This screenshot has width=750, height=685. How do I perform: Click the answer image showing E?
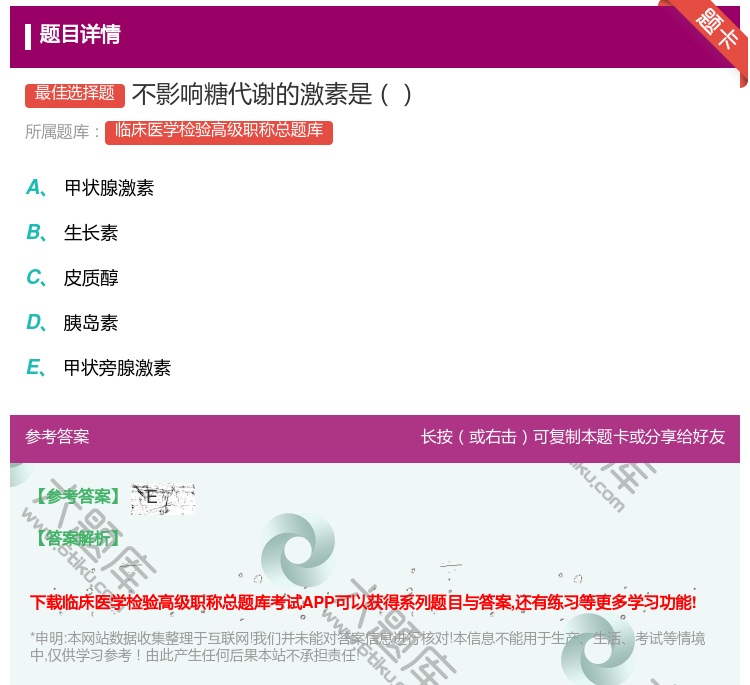pyautogui.click(x=163, y=498)
